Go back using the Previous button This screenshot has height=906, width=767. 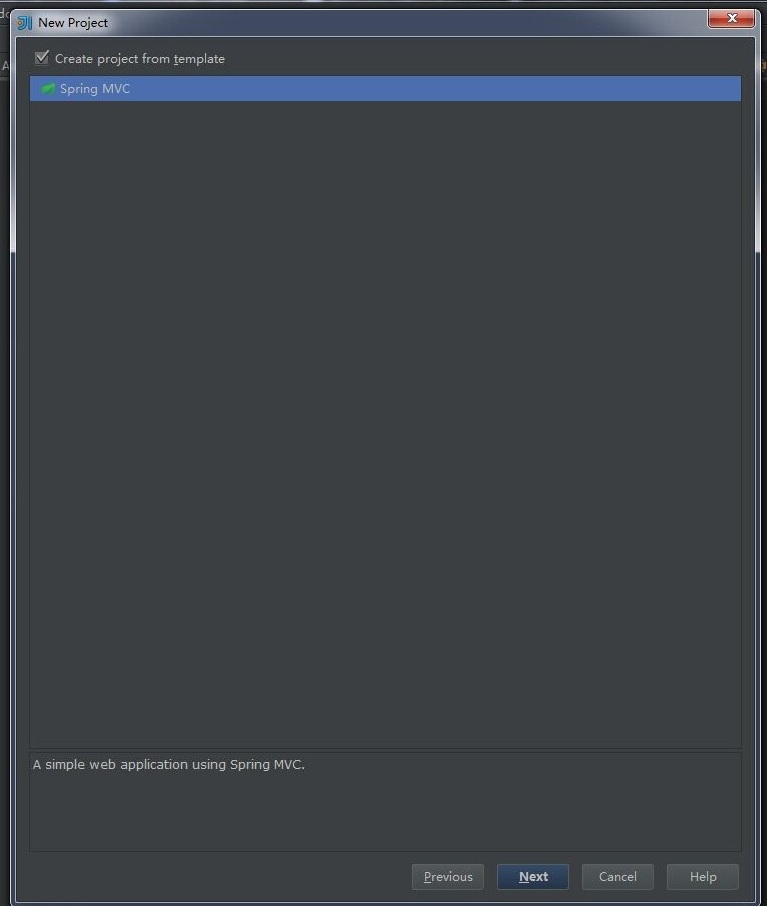point(448,877)
